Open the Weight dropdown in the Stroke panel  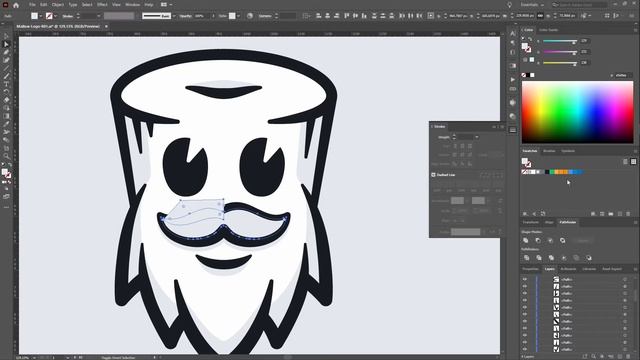(476, 137)
